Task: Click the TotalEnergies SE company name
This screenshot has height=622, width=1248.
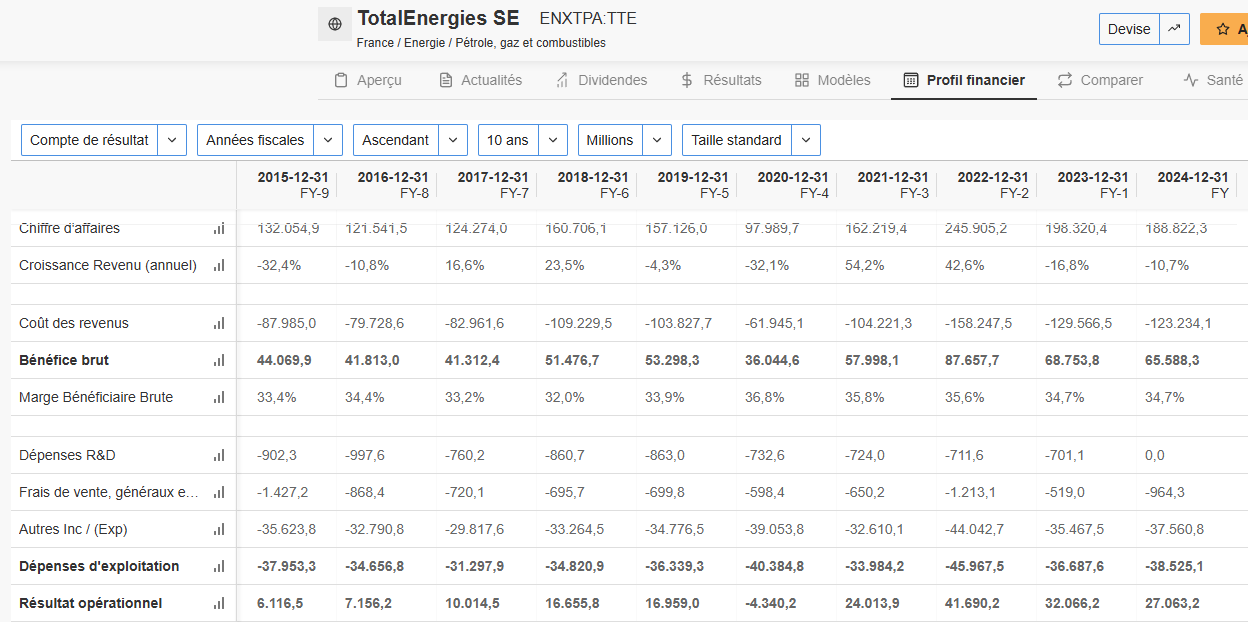Action: click(438, 18)
